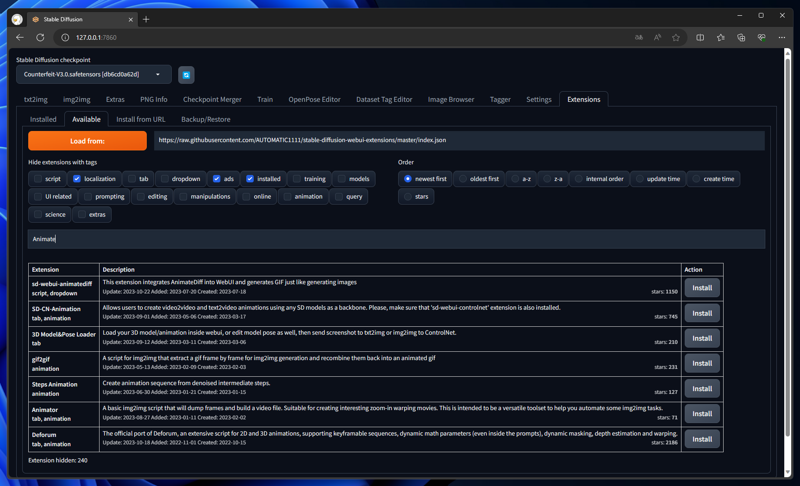The width and height of the screenshot is (800, 486).
Task: Select 'oldest first' order option
Action: [463, 179]
